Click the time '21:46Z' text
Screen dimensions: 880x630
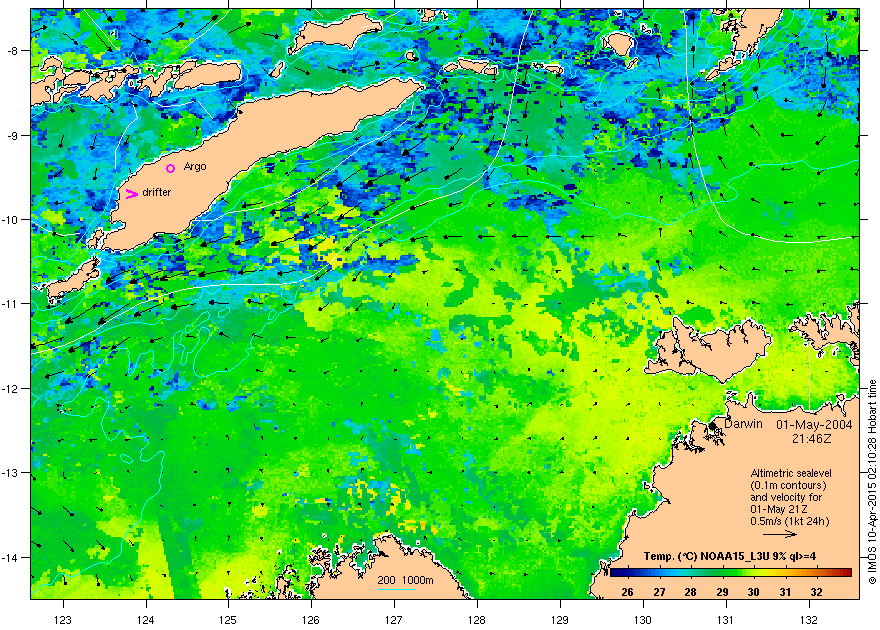(812, 438)
